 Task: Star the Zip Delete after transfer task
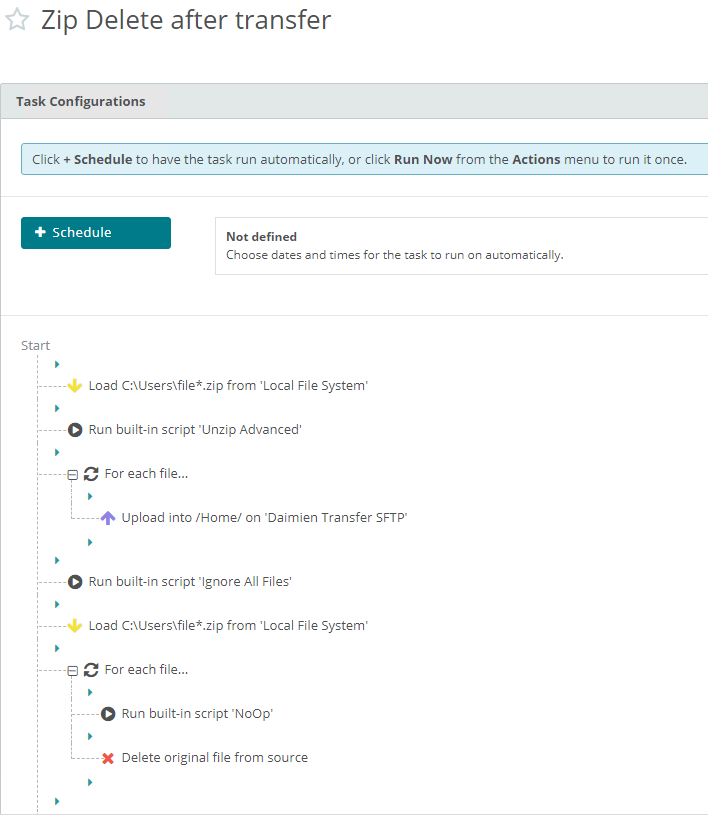(x=18, y=22)
